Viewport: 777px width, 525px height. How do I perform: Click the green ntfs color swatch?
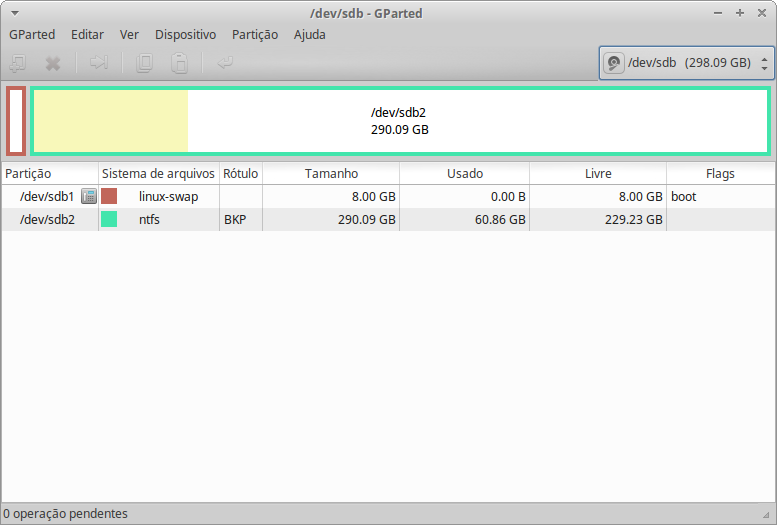(109, 219)
